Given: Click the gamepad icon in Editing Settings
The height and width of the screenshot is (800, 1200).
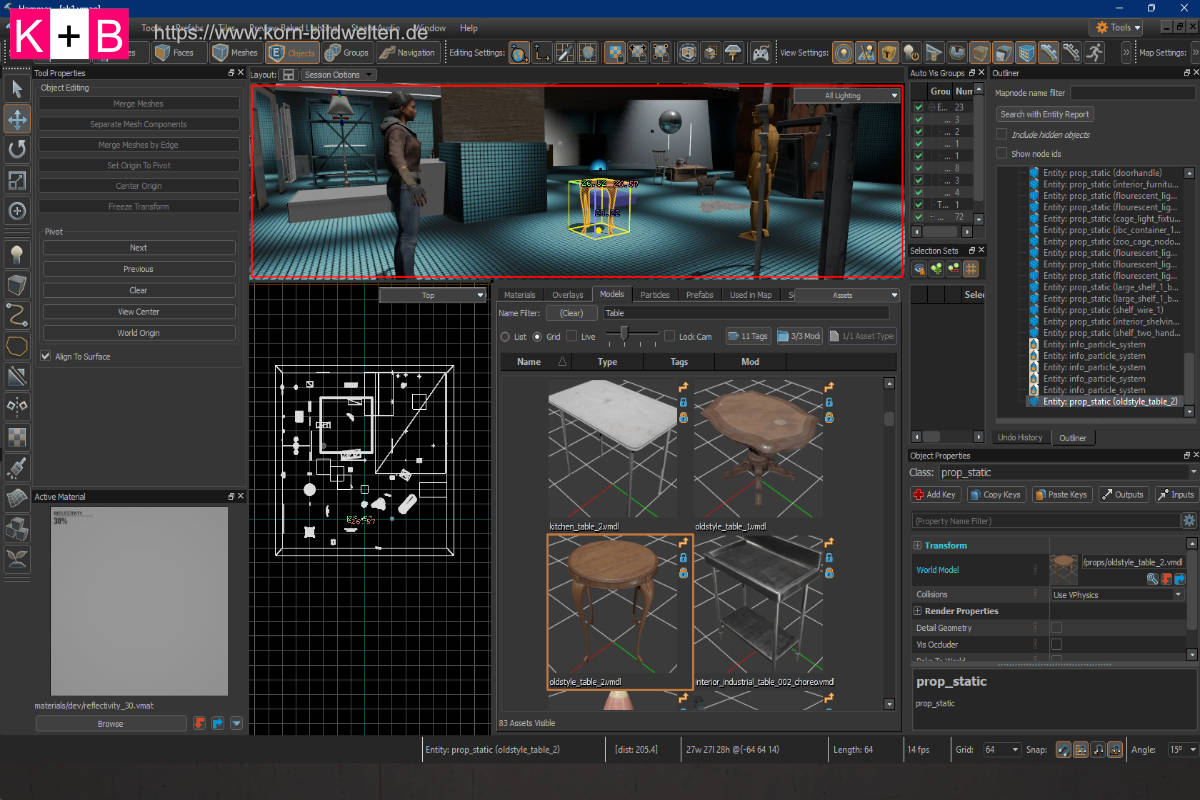Looking at the screenshot, I should pos(760,53).
